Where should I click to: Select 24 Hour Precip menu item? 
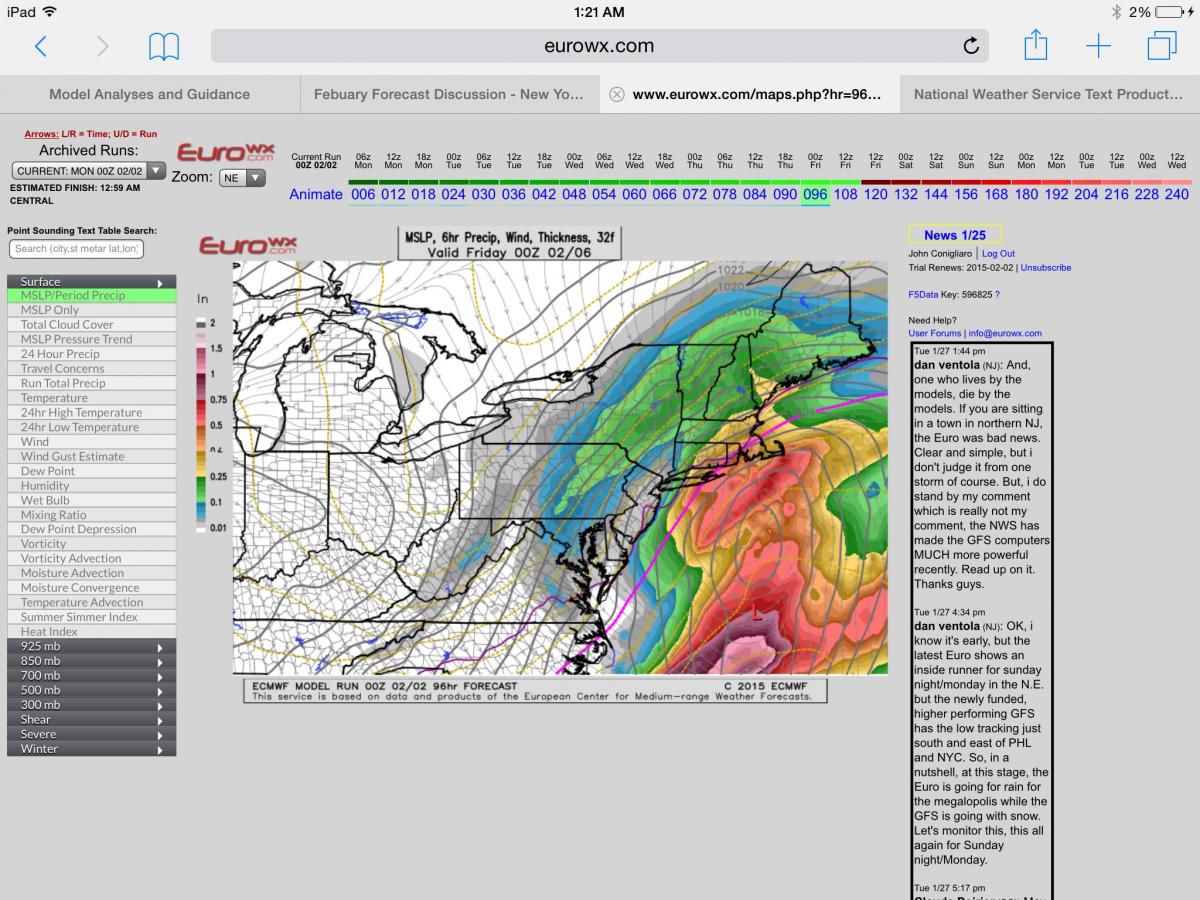point(91,354)
